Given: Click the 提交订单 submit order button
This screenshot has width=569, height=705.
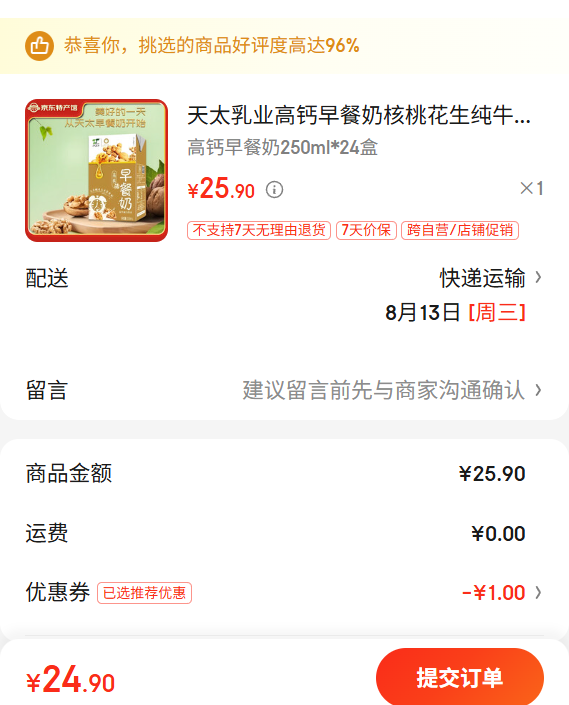Looking at the screenshot, I should tap(460, 677).
